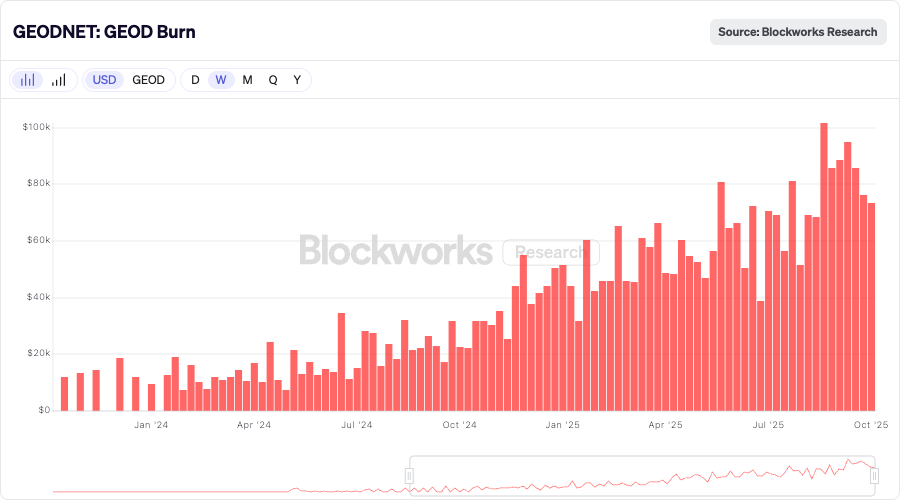Image resolution: width=900 pixels, height=500 pixels.
Task: Click the $60k y-axis label
Action: coord(38,240)
